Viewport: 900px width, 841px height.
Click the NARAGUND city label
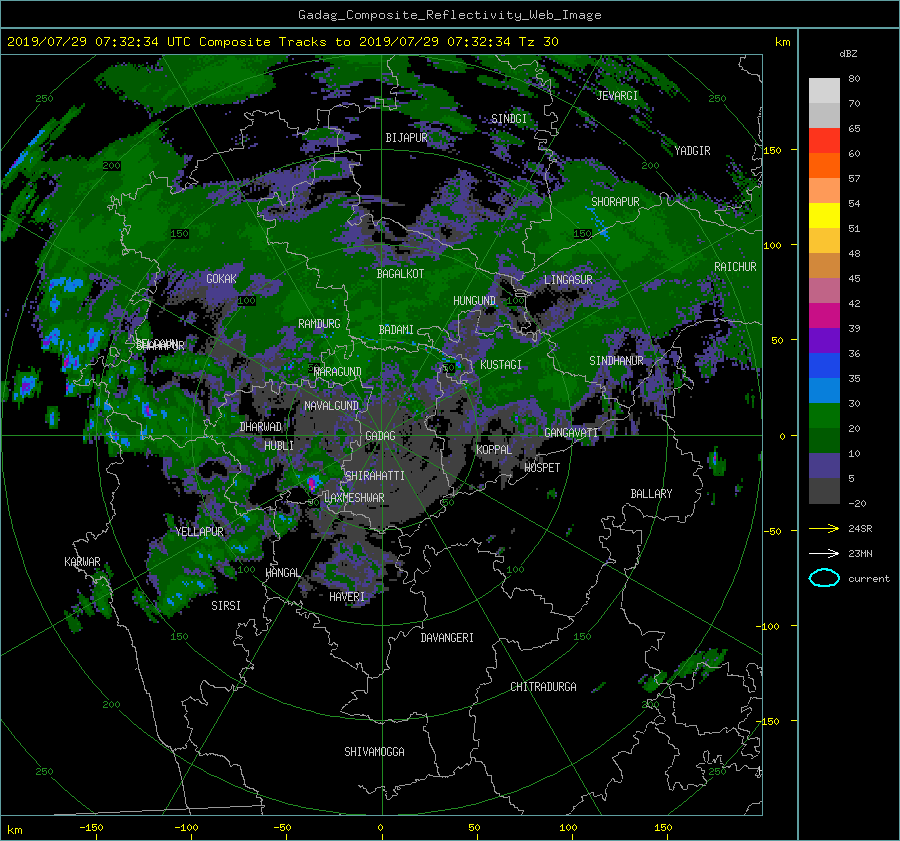coord(338,372)
